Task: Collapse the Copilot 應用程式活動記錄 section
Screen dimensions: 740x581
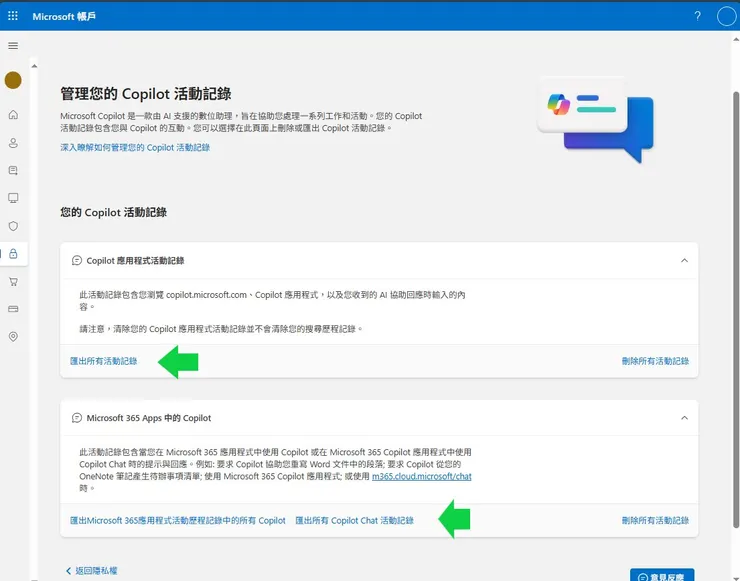Action: tap(684, 261)
